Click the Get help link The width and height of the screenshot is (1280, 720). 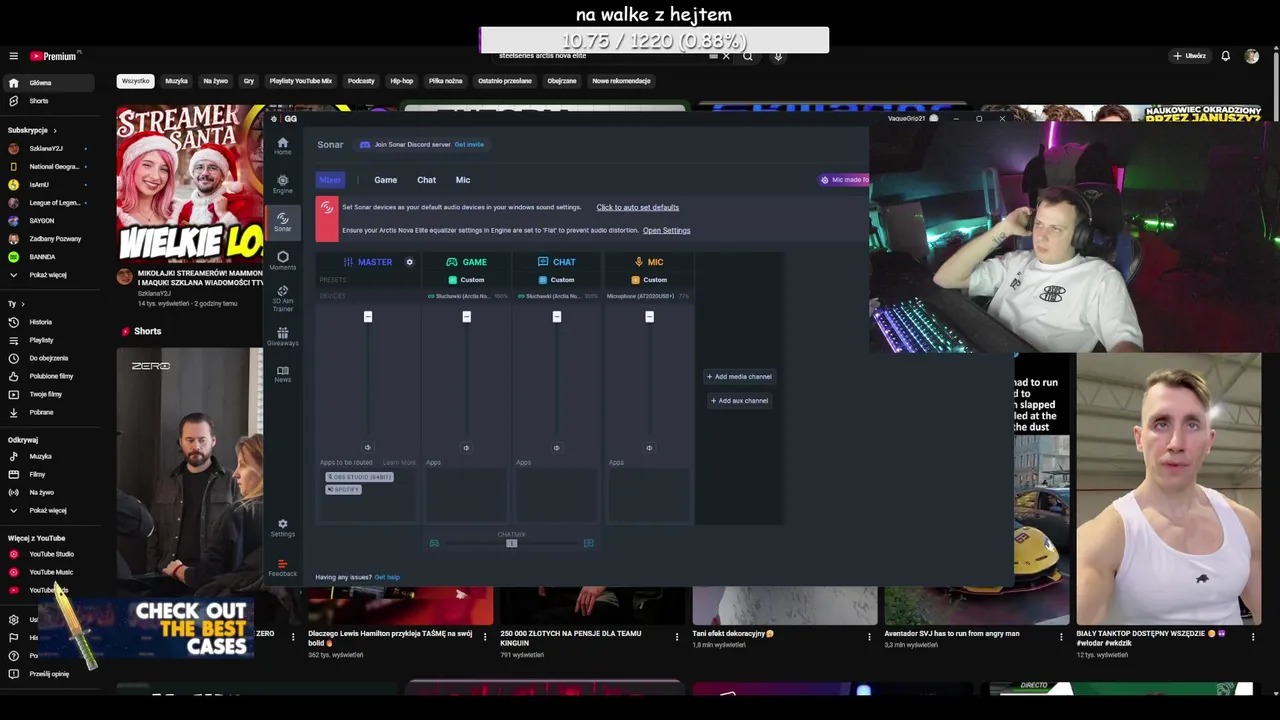click(387, 577)
